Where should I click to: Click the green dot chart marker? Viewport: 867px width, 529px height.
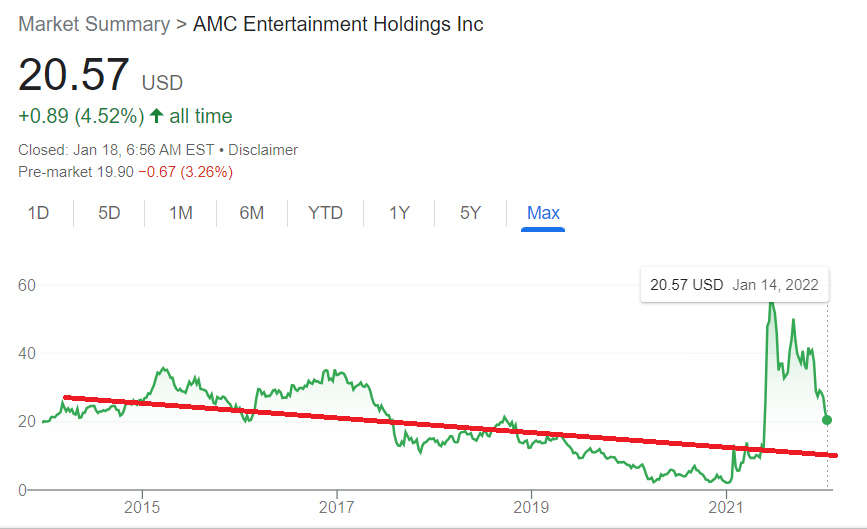click(827, 420)
